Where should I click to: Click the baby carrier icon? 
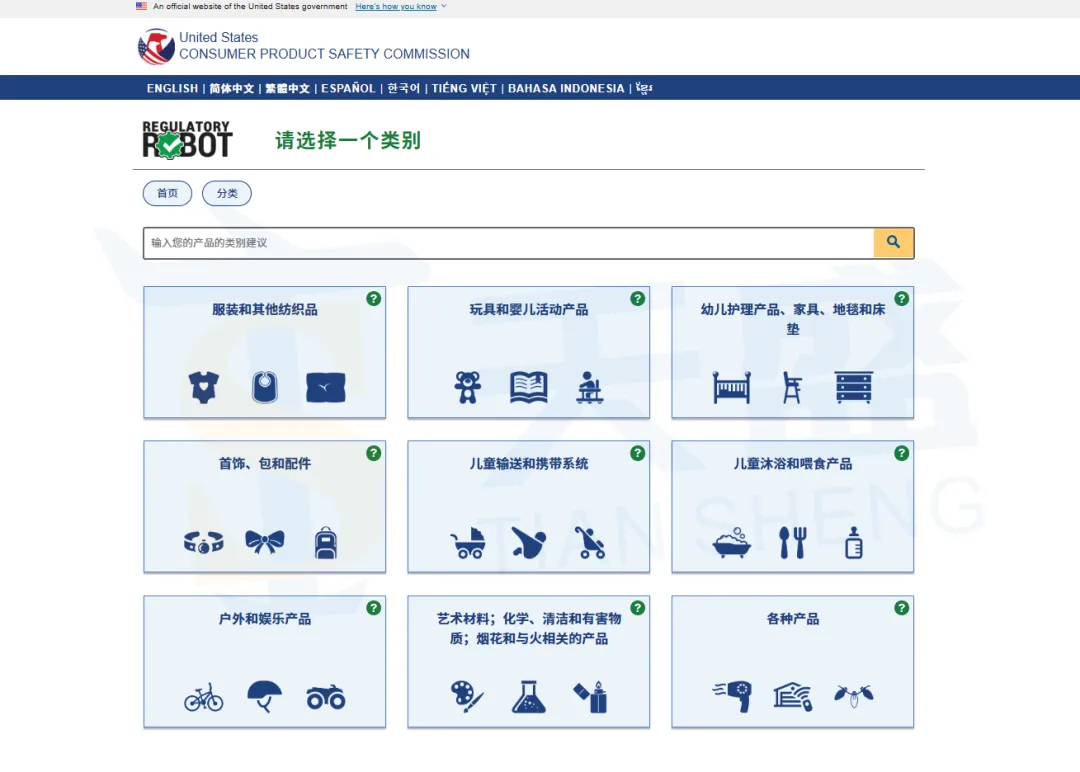tap(528, 542)
